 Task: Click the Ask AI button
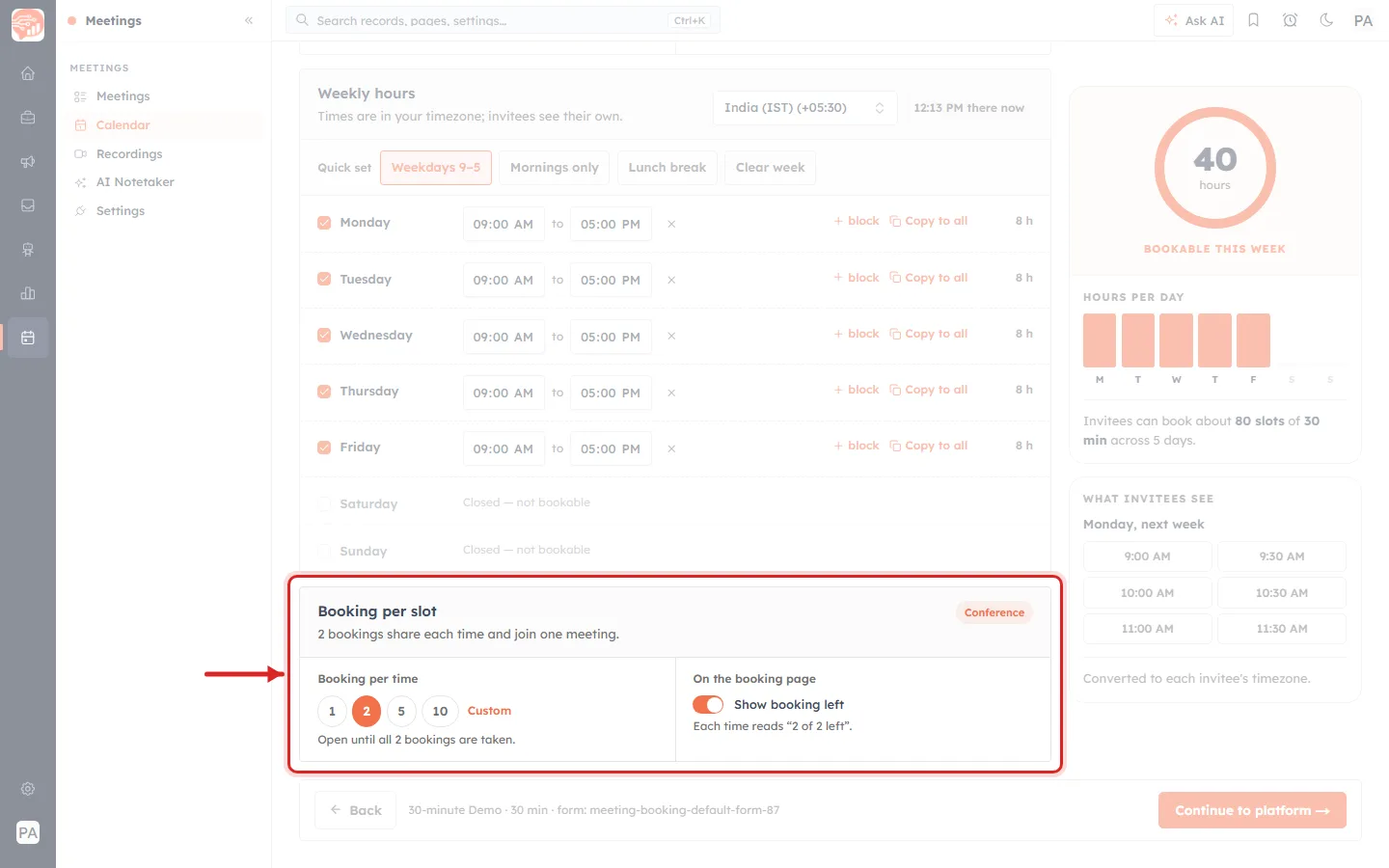coord(1194,20)
